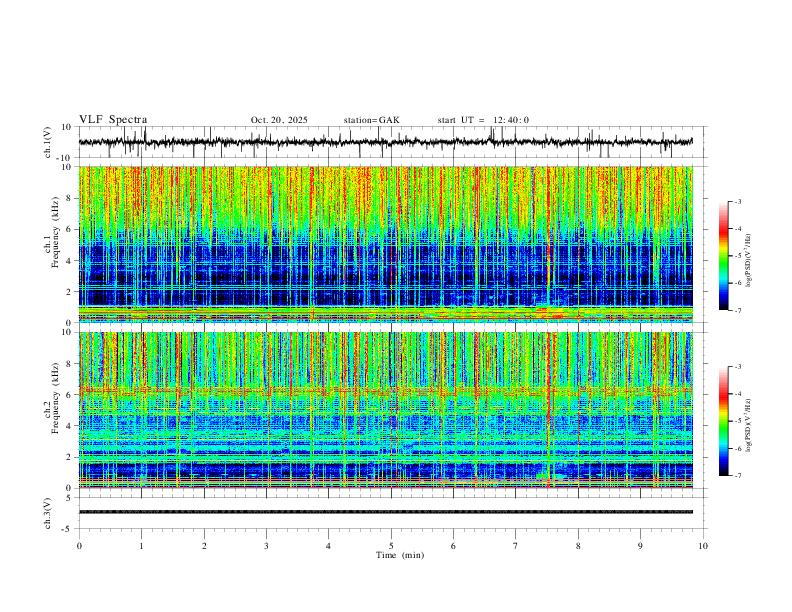The image size is (792, 612).
Task: Click the 'ch.3(V)' axis label
Action: click(48, 513)
